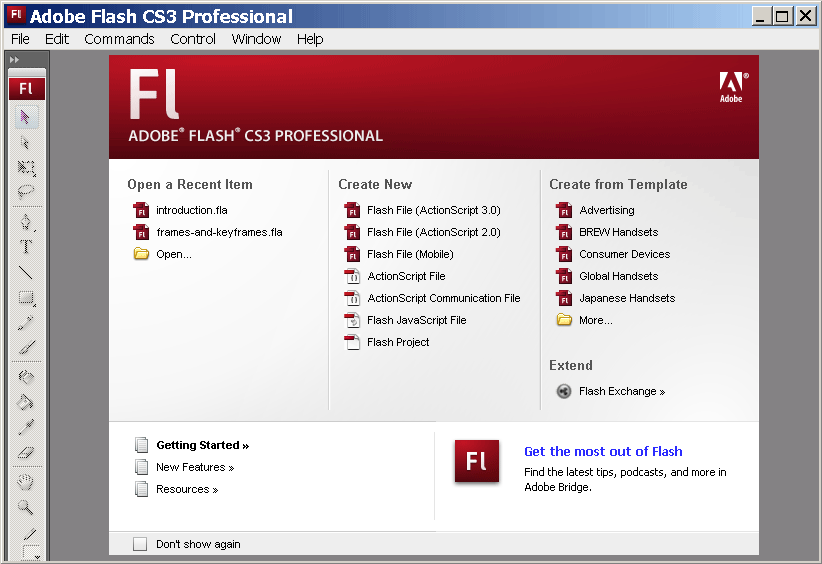Open the Edit menu
Image resolution: width=822 pixels, height=564 pixels.
[x=57, y=39]
